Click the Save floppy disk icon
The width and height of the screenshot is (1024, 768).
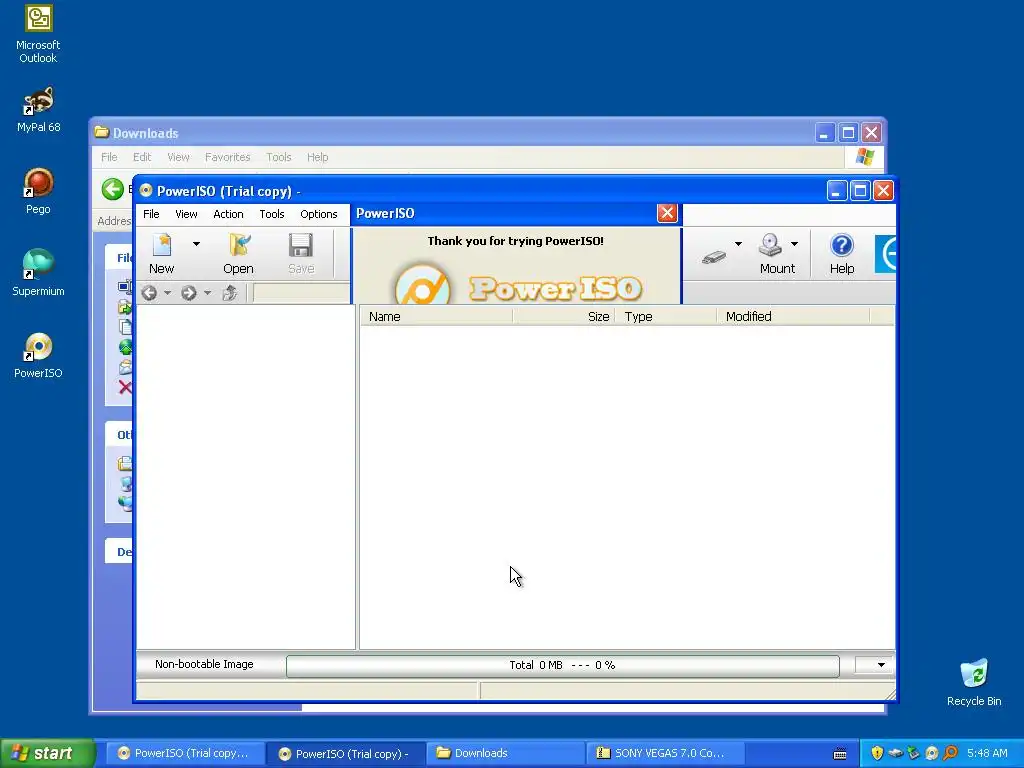pos(301,246)
